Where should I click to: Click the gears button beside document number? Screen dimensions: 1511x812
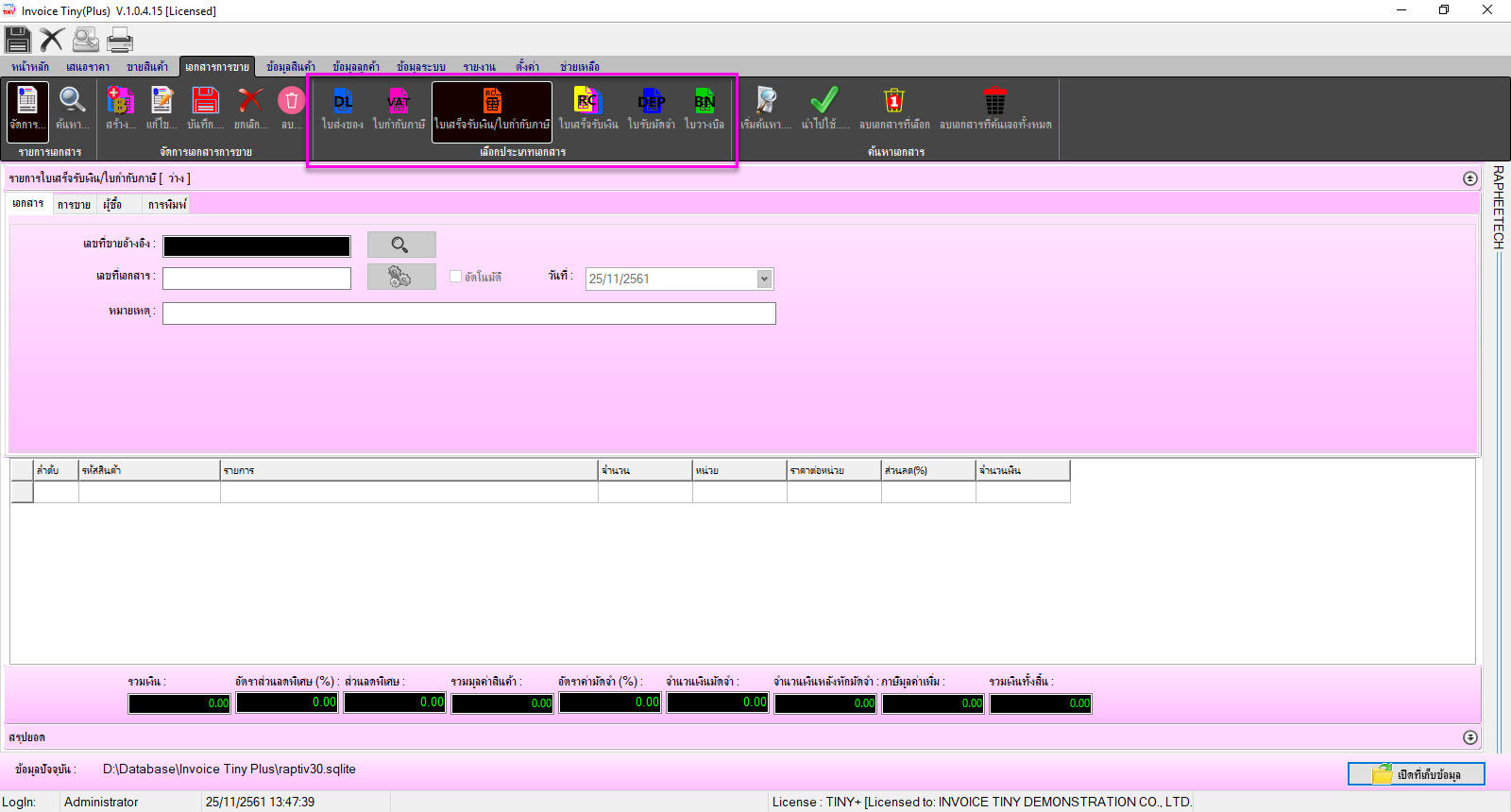click(x=401, y=277)
